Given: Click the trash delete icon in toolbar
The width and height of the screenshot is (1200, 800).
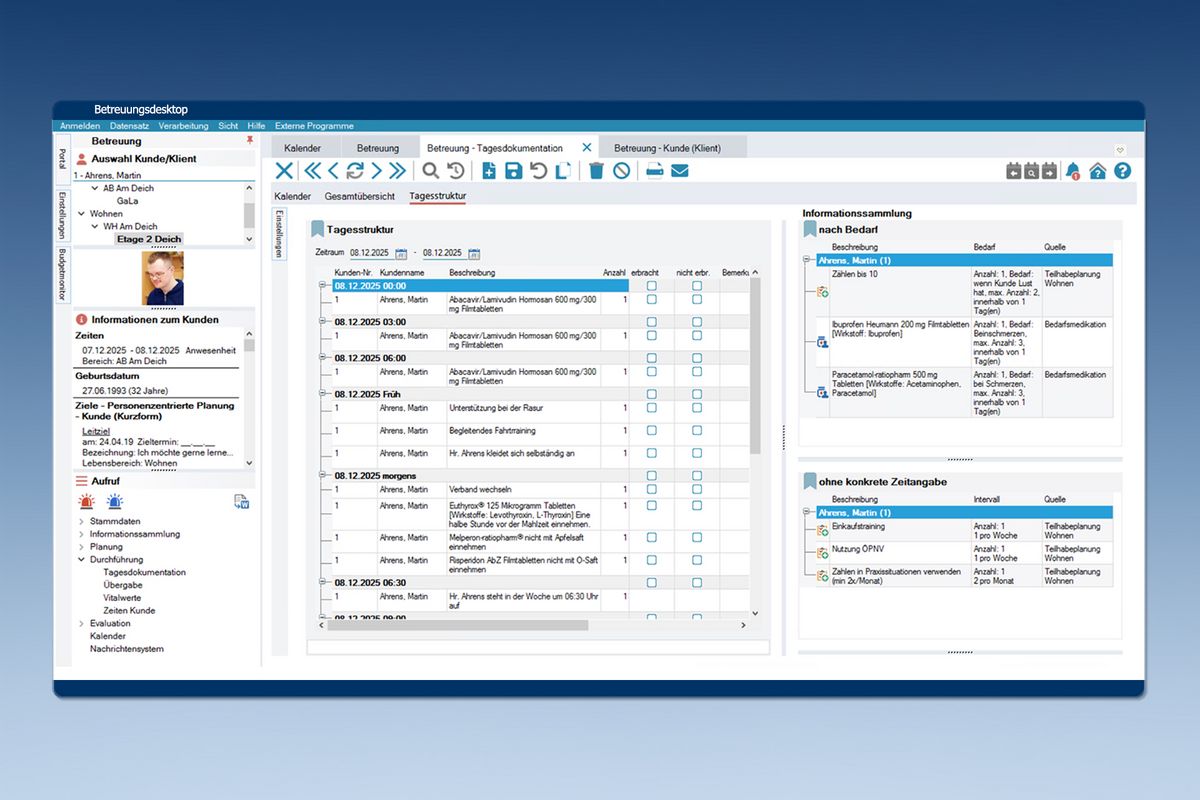Looking at the screenshot, I should pyautogui.click(x=596, y=171).
